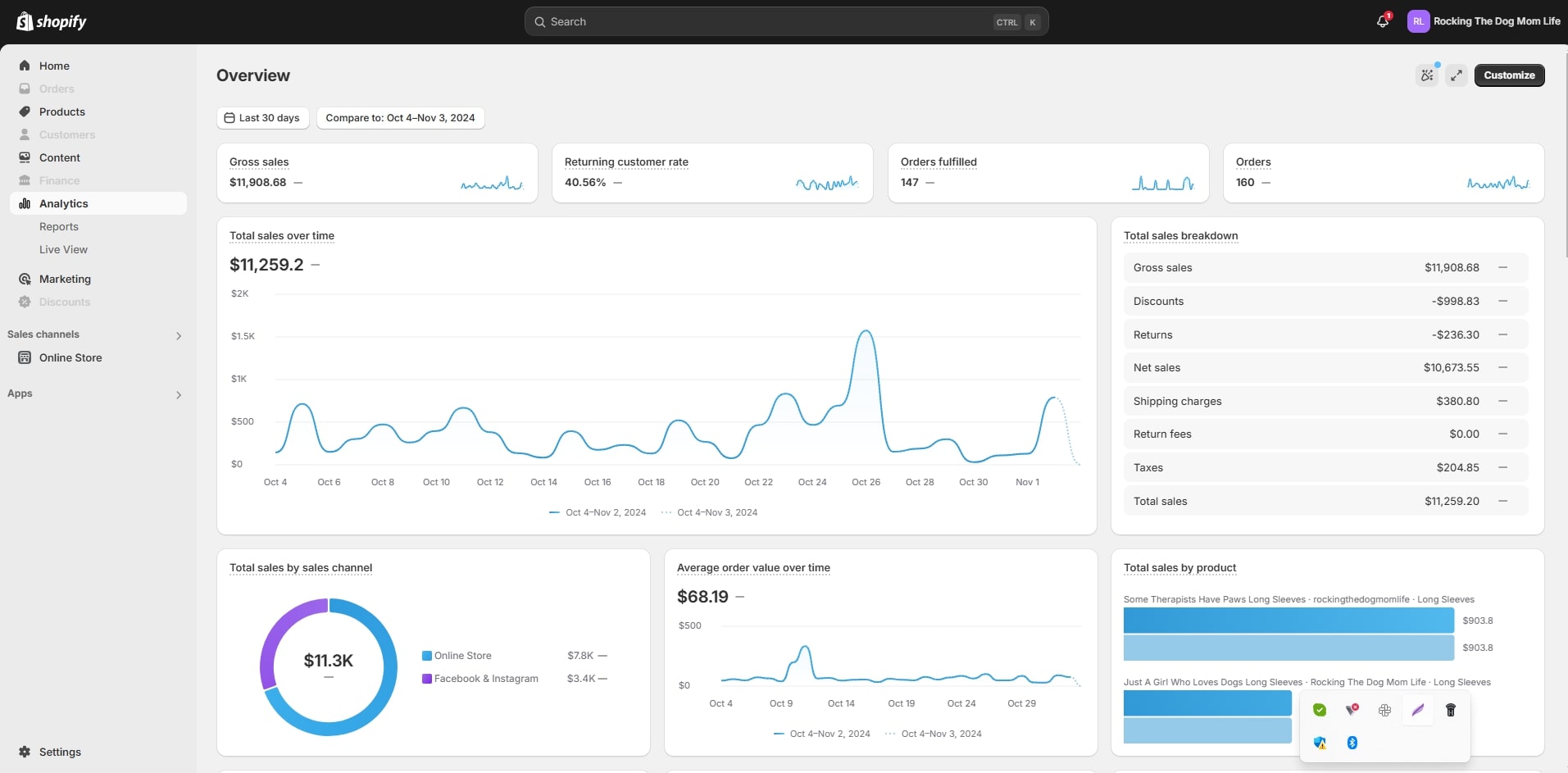Expand the Apps section chevron
Screen dimensions: 1568x773
pyautogui.click(x=179, y=394)
